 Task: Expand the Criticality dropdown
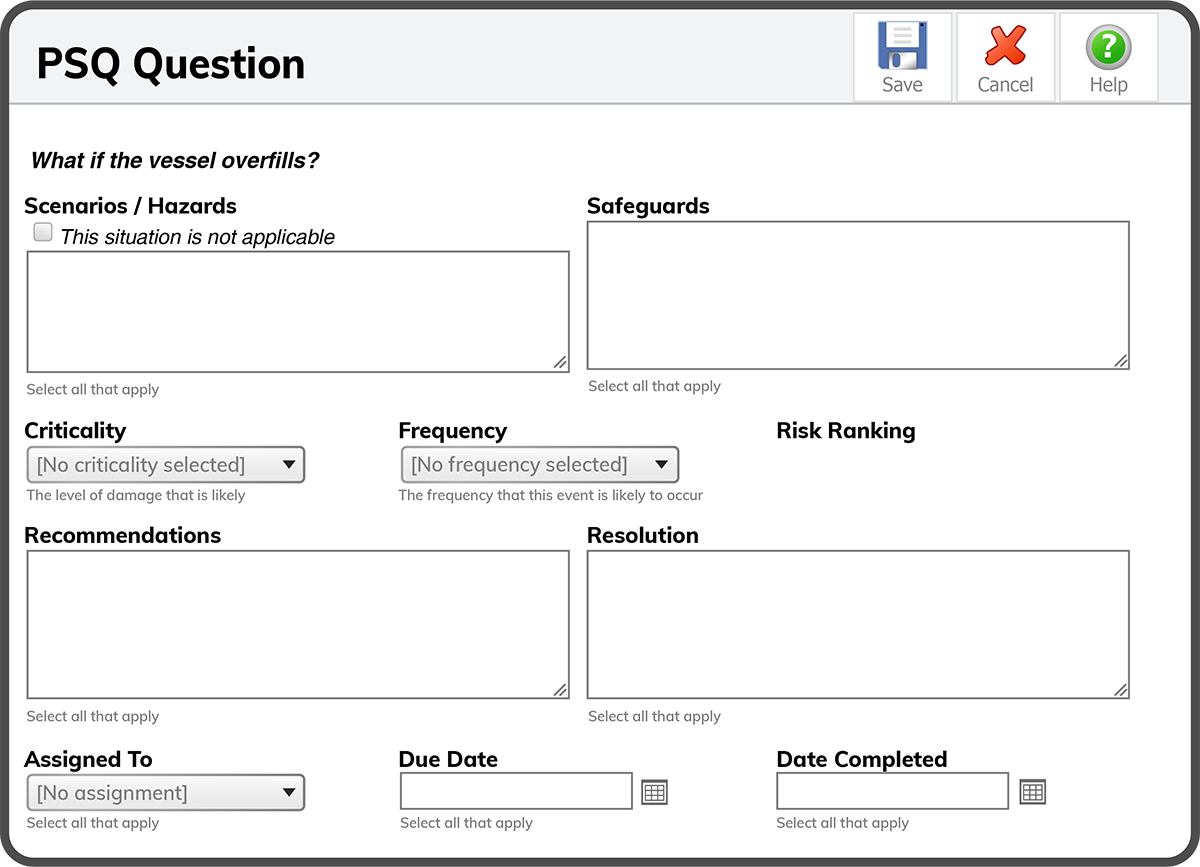pos(165,465)
